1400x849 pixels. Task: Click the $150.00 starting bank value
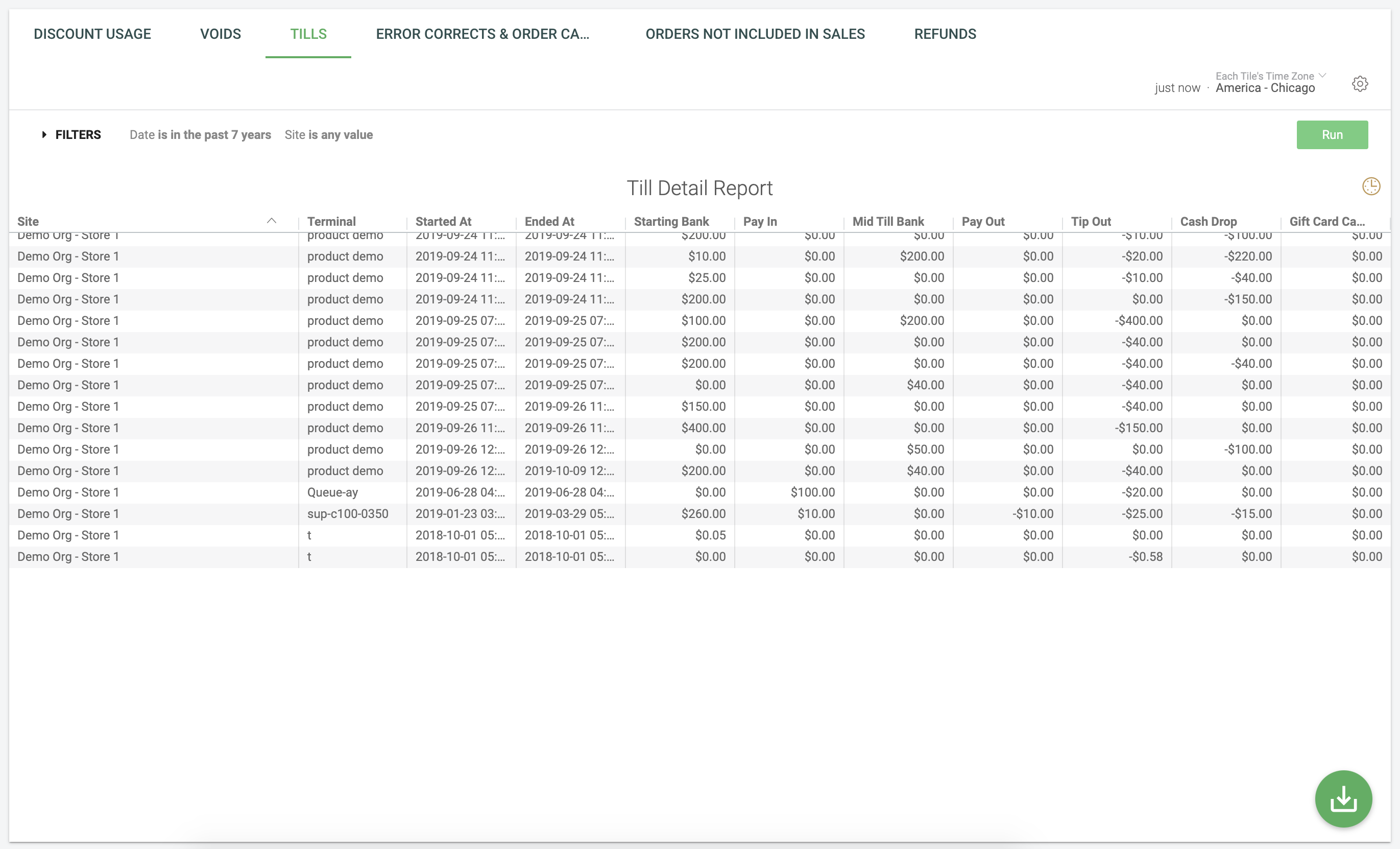click(704, 407)
